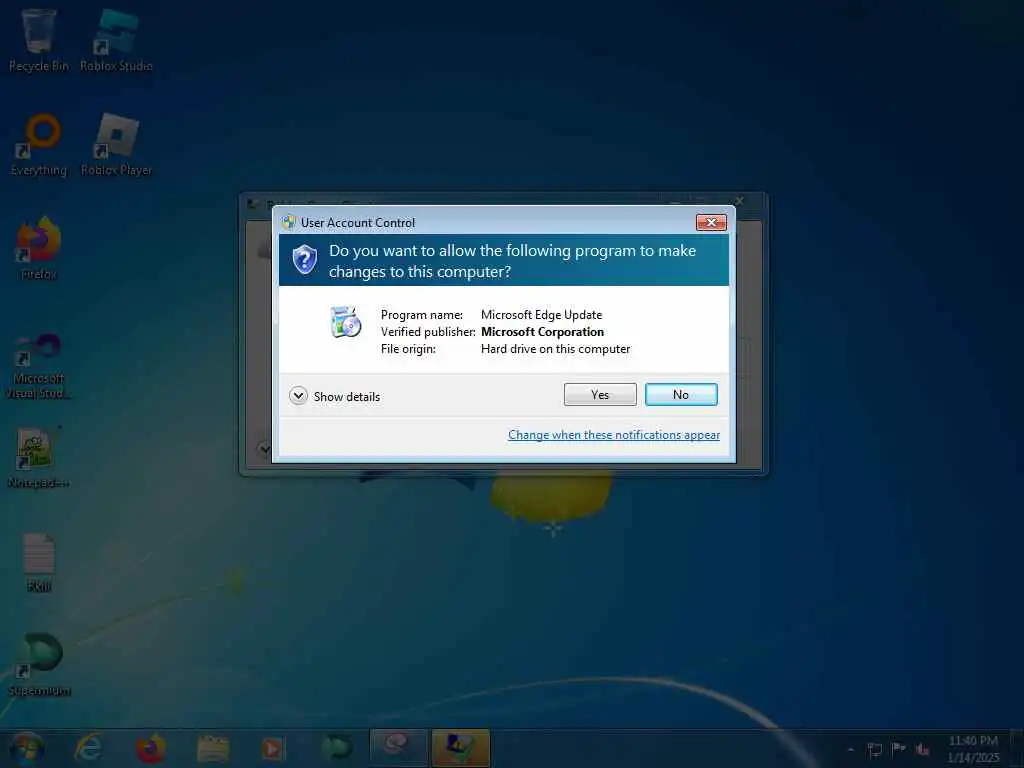Open the Windows Start menu orb
This screenshot has height=768, width=1024.
click(x=27, y=748)
